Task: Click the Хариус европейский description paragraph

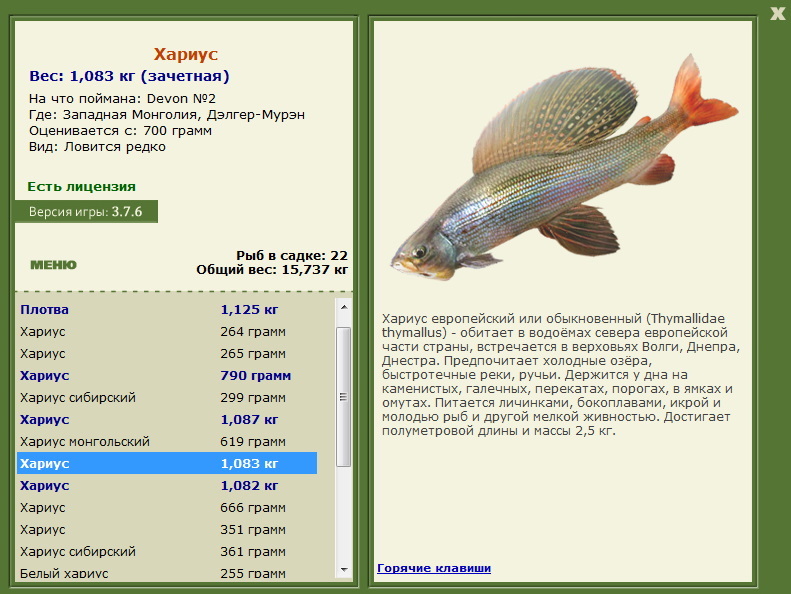Action: [560, 374]
